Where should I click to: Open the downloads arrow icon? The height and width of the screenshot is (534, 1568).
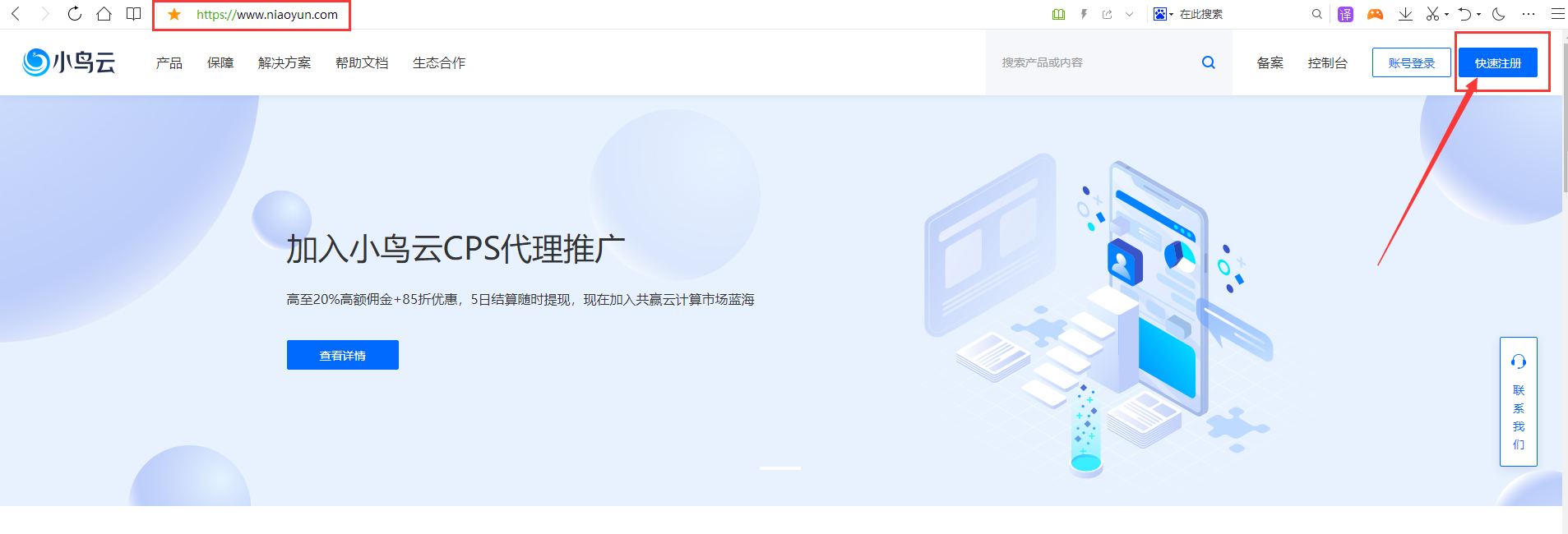pyautogui.click(x=1405, y=14)
